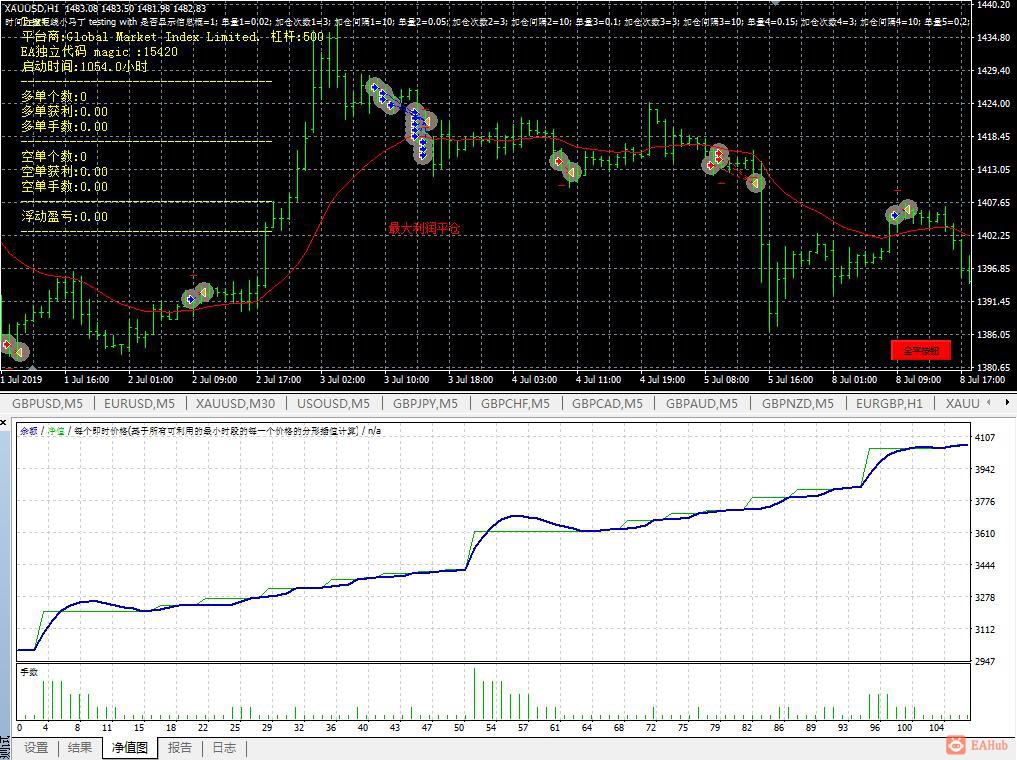Screen dimensions: 1017x760
Task: Click the EA独立代码 magic :15420 line
Action: 99,52
